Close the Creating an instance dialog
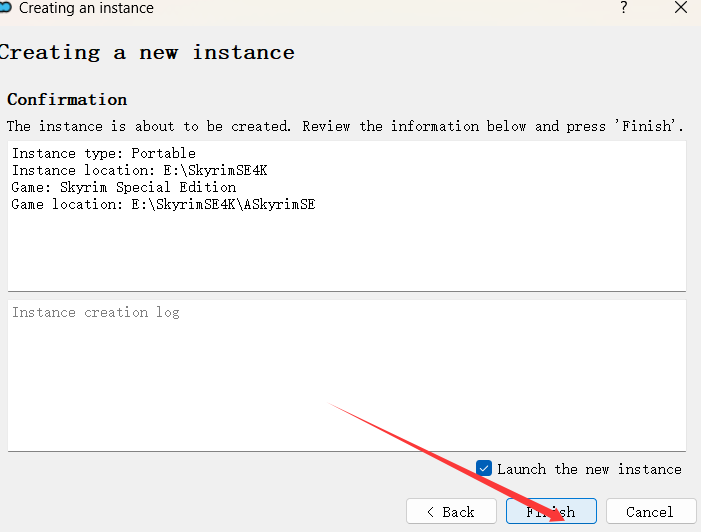 [x=681, y=8]
